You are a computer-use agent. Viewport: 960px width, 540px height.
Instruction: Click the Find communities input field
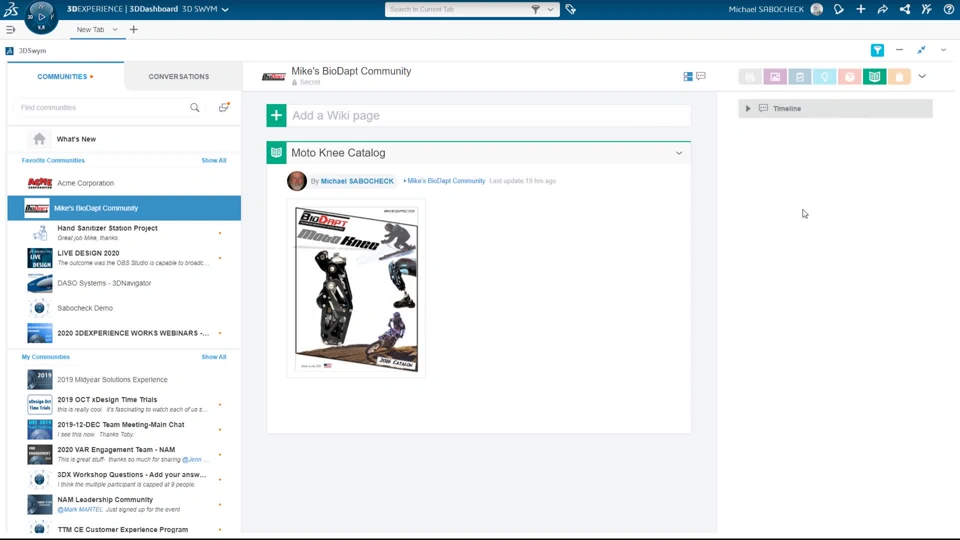102,108
